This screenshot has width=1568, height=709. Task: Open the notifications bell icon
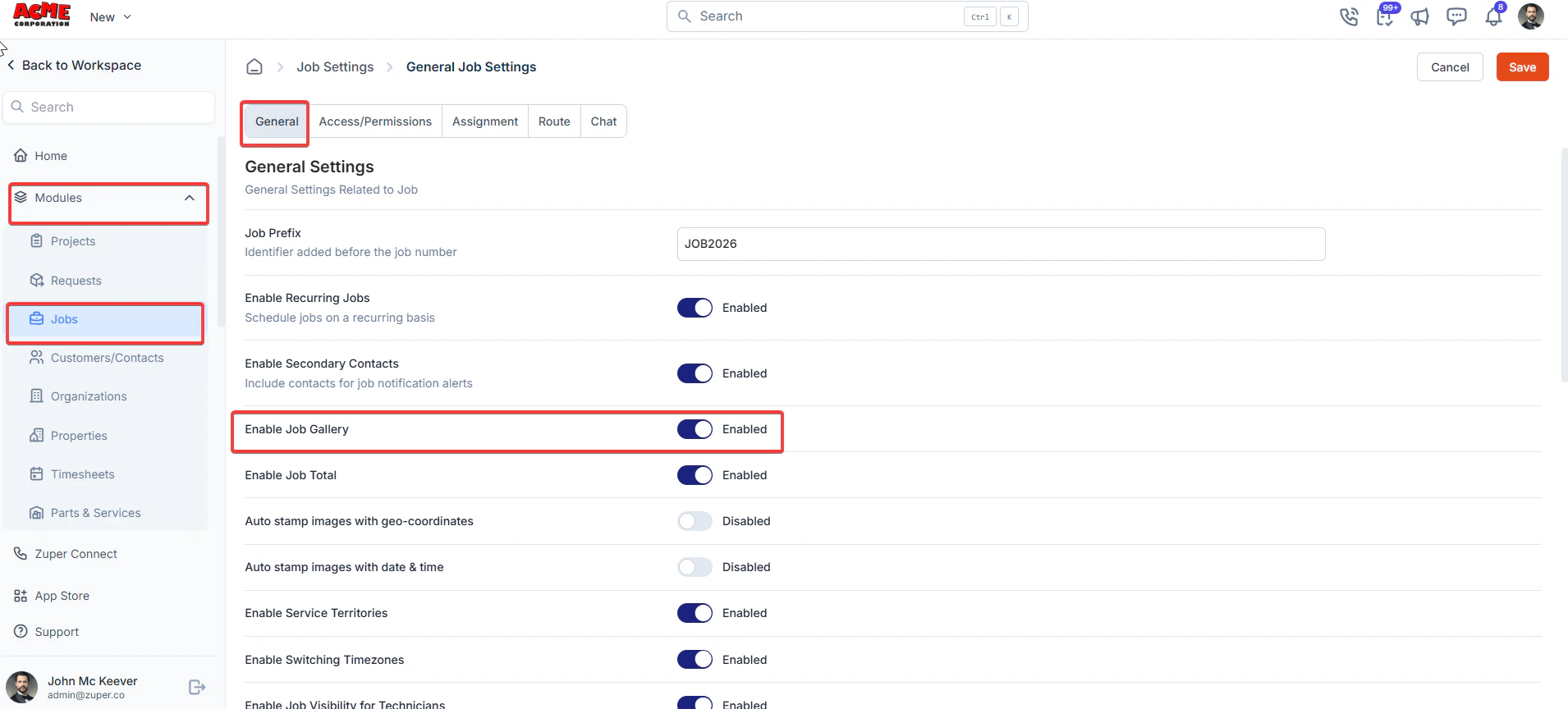point(1493,16)
